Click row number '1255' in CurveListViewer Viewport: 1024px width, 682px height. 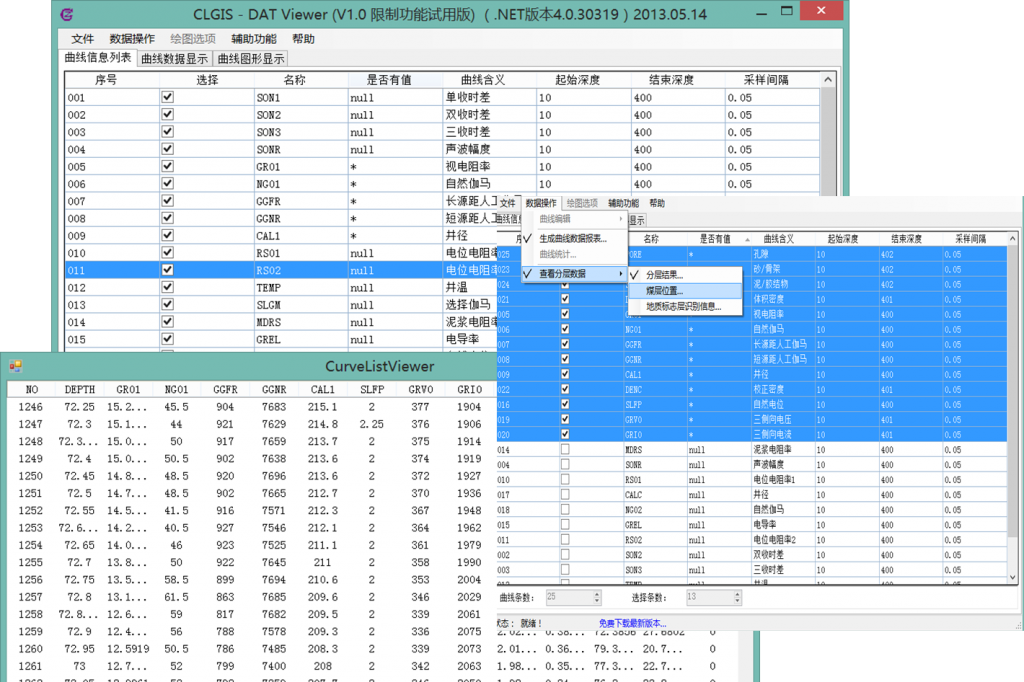(x=31, y=562)
